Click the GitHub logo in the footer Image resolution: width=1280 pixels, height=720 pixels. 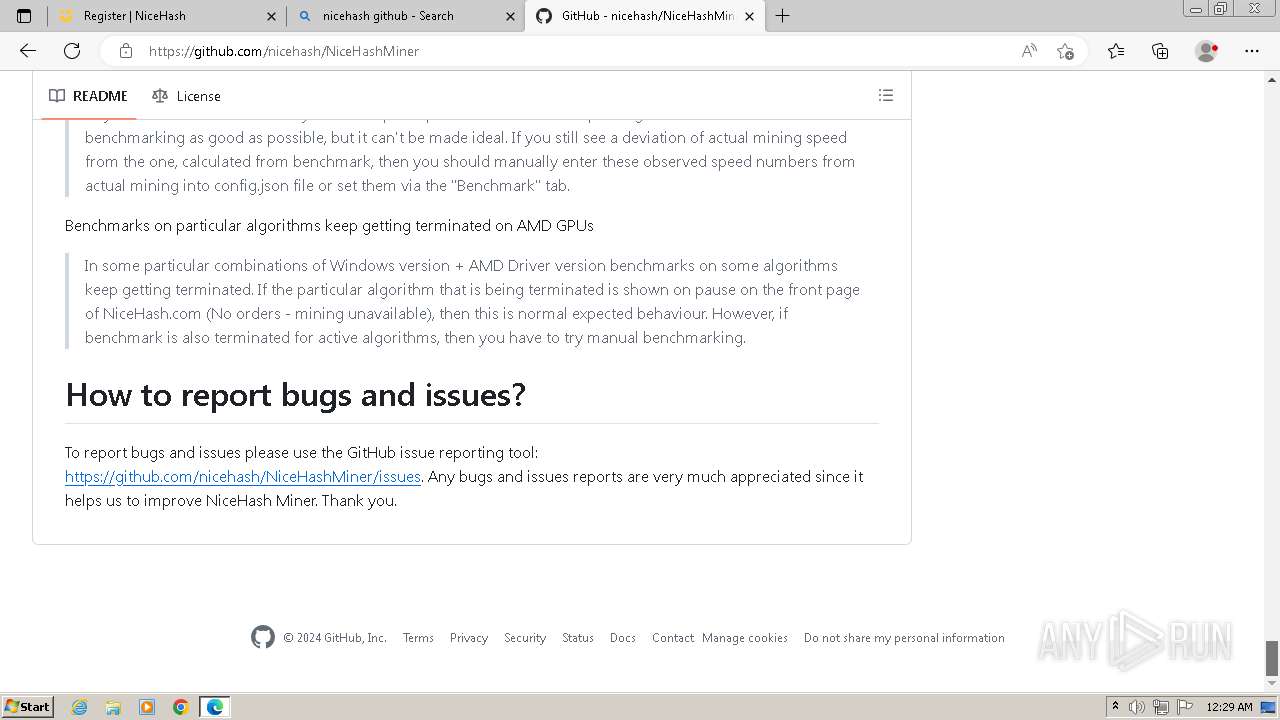point(263,637)
